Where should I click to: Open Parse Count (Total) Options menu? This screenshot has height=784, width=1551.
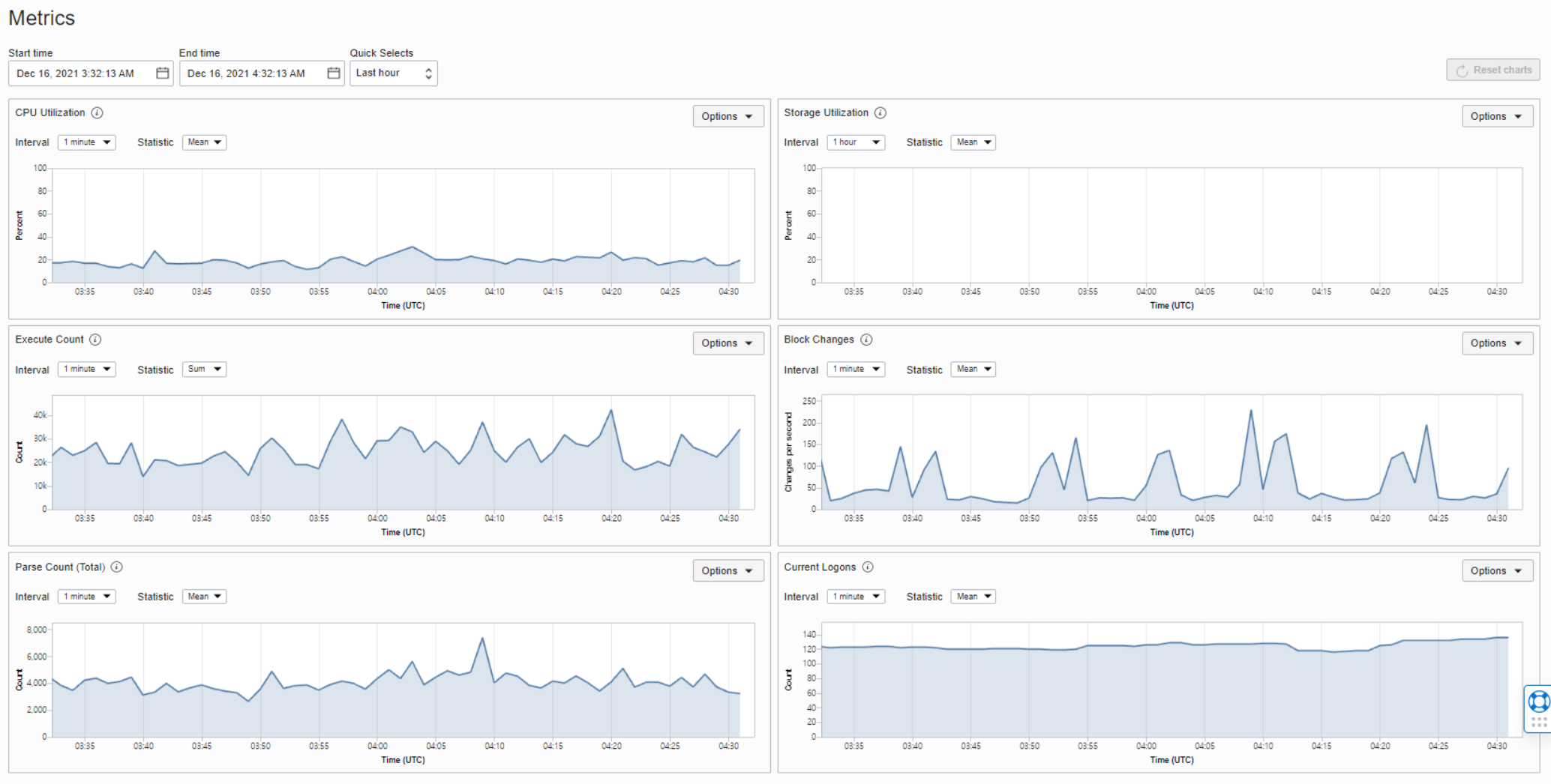point(727,570)
